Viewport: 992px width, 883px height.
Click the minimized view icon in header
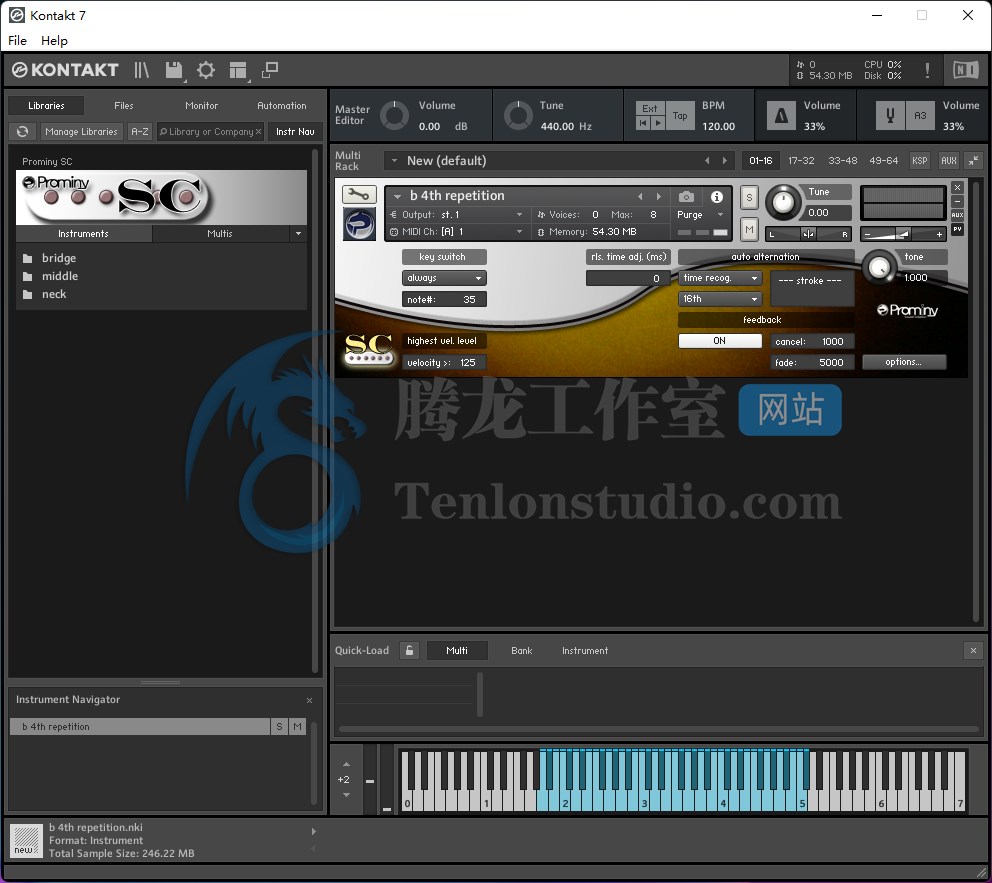[270, 70]
